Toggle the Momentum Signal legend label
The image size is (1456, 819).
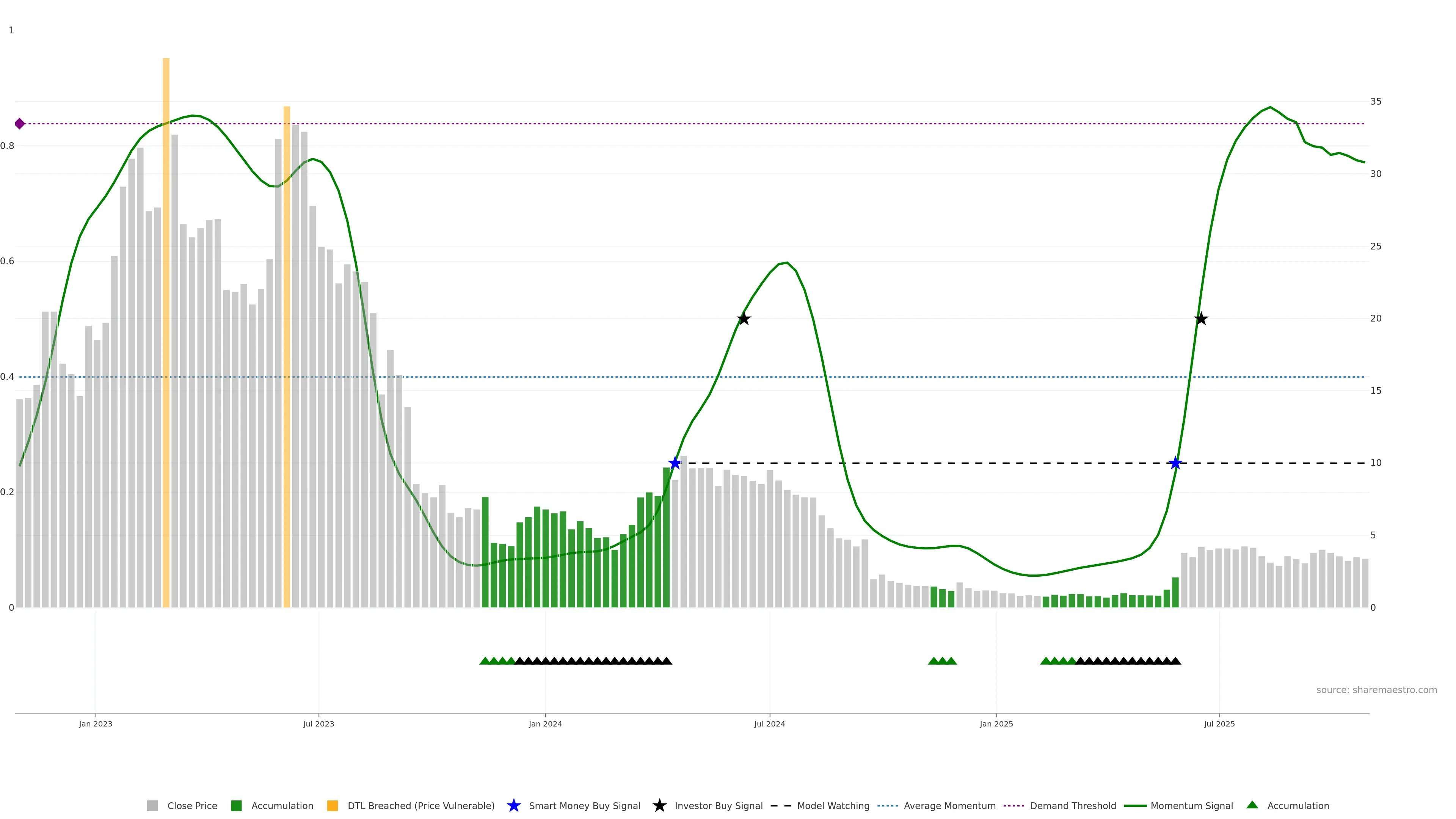1191,806
